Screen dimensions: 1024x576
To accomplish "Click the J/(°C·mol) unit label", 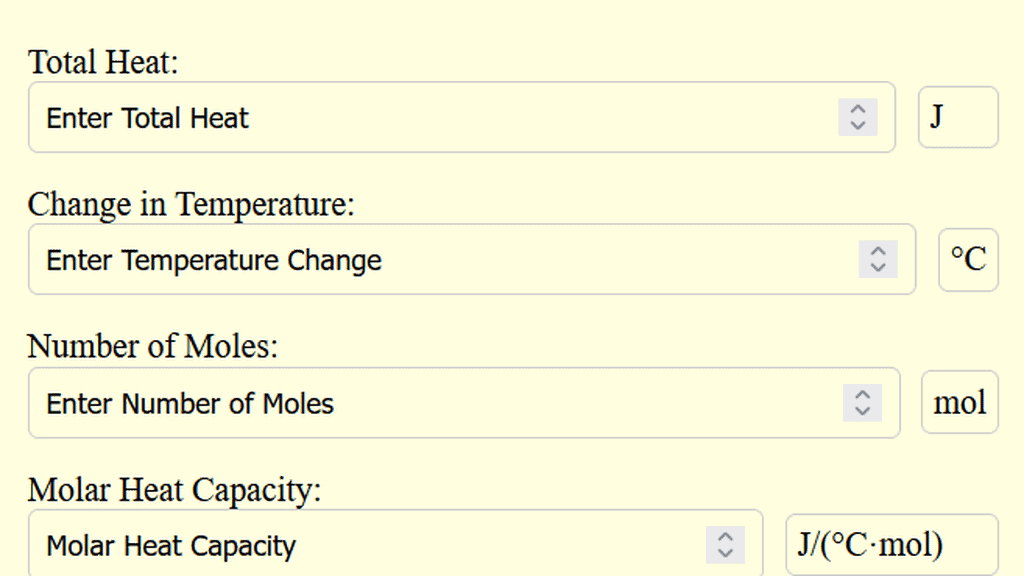I will (891, 545).
